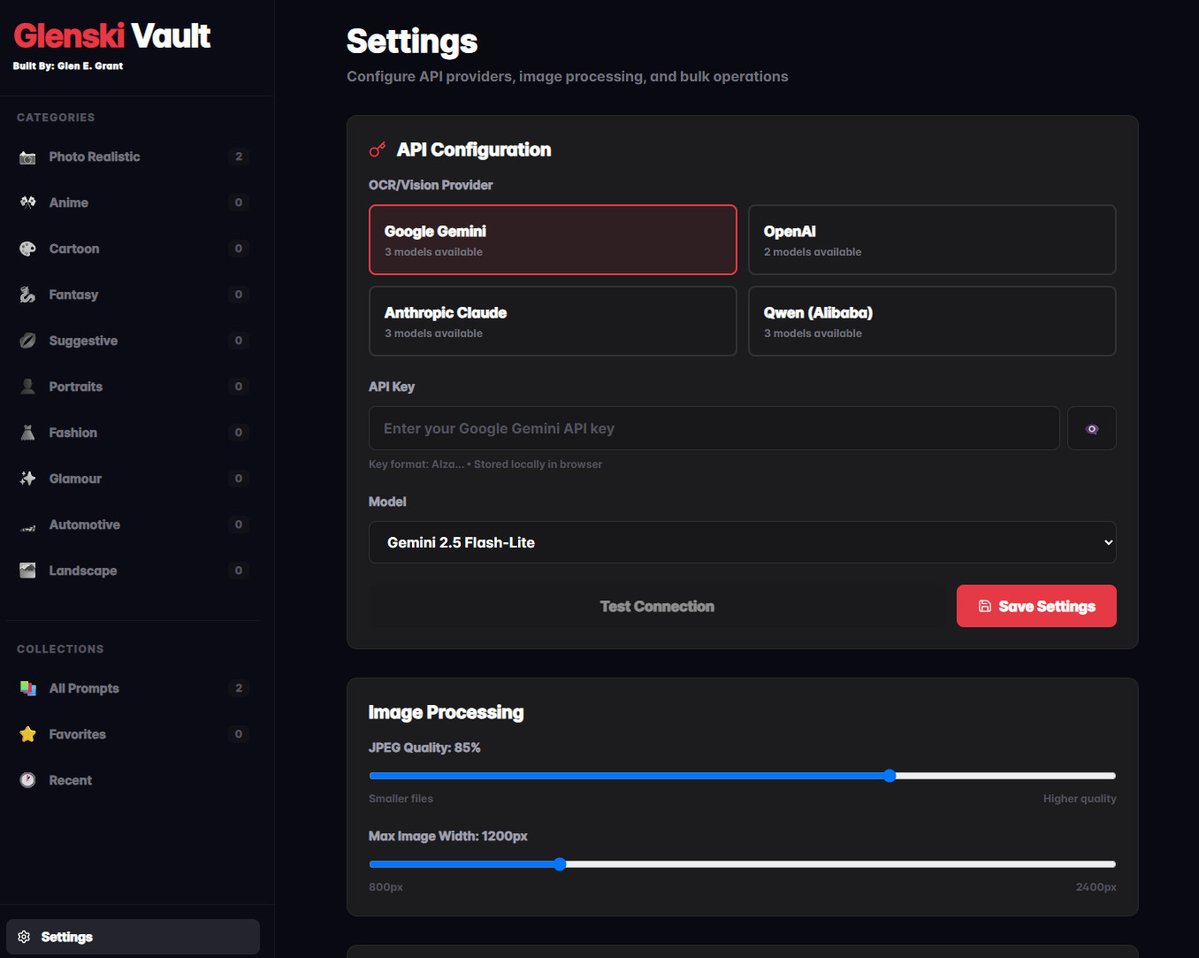The image size is (1199, 958).
Task: Click the All Prompts count badge
Action: coord(239,688)
